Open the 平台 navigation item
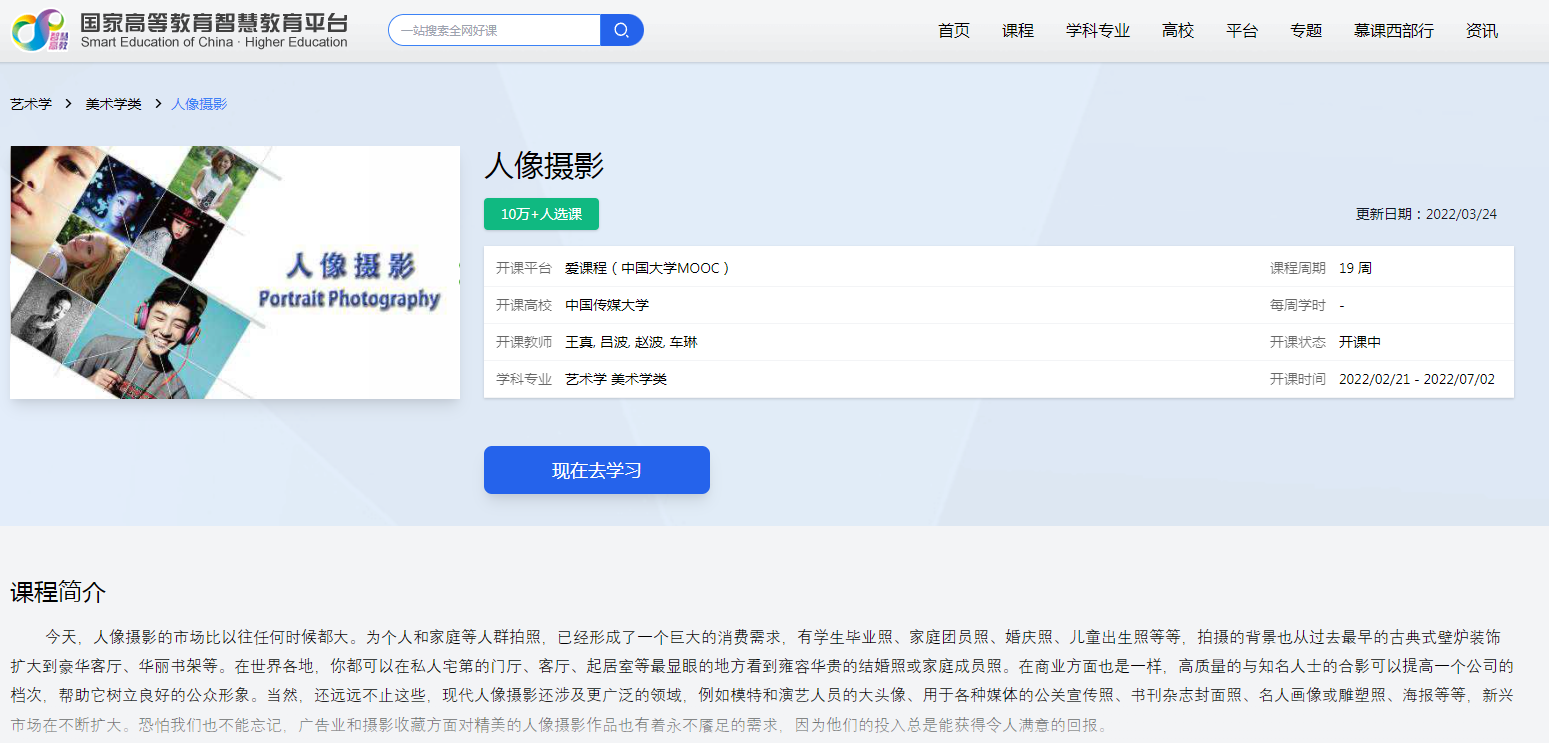The height and width of the screenshot is (743, 1549). [1241, 31]
